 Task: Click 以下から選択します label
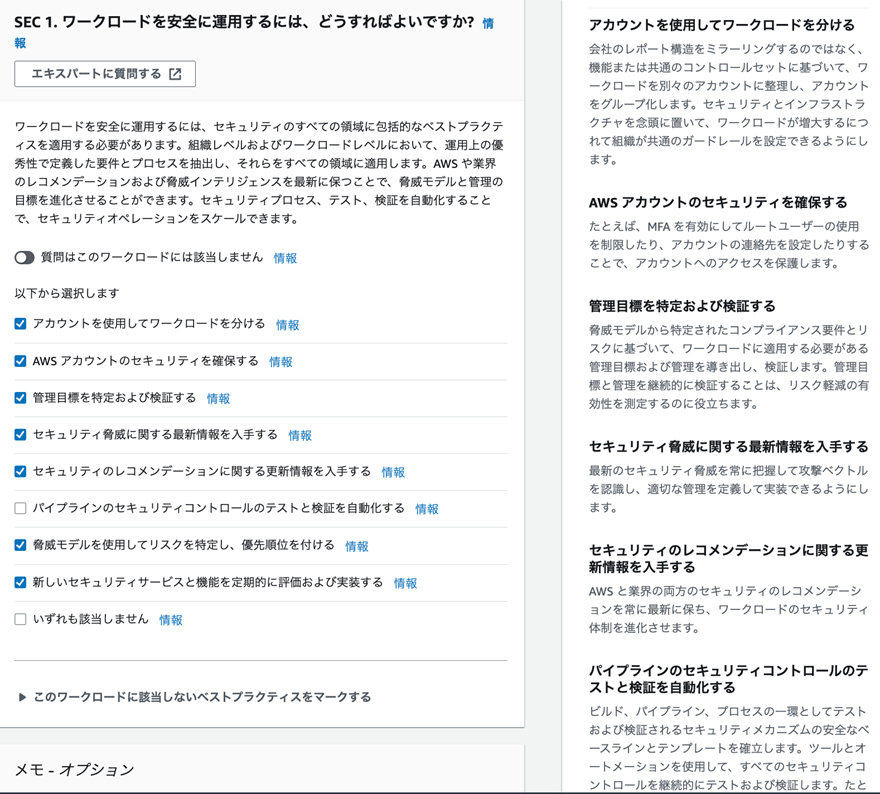click(67, 293)
